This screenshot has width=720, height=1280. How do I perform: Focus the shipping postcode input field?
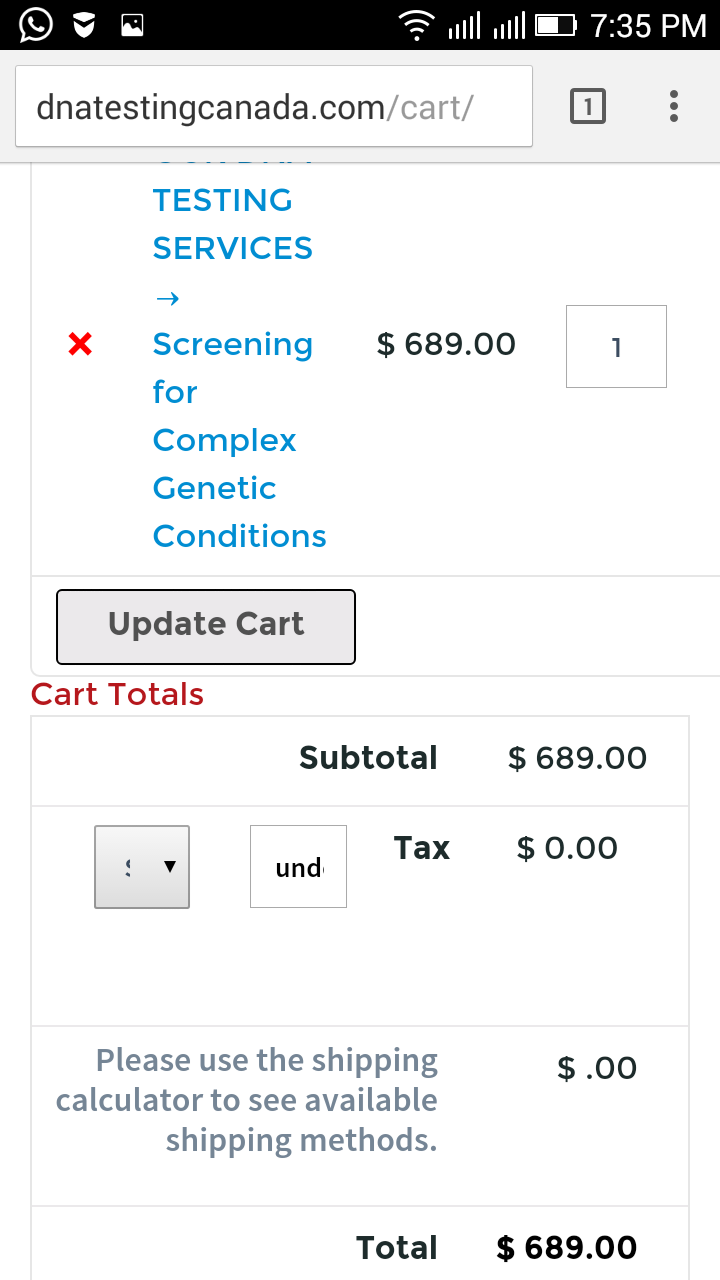[x=298, y=867]
